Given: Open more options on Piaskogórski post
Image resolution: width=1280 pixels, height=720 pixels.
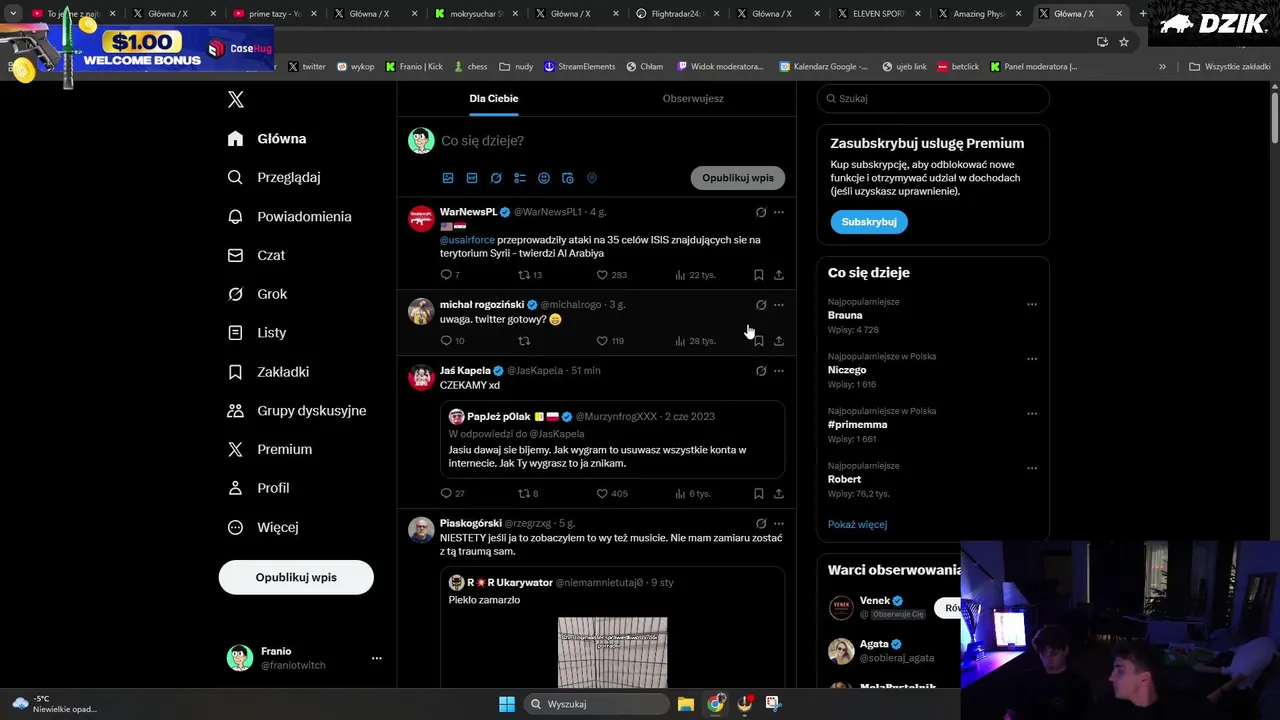Looking at the screenshot, I should point(779,523).
